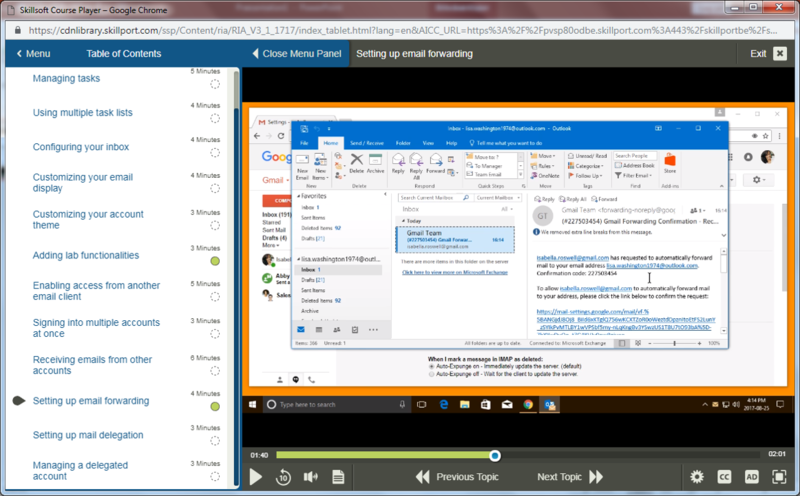Click the OneNote button in Outlook's Move group
Image resolution: width=800 pixels, height=496 pixels.
544,176
